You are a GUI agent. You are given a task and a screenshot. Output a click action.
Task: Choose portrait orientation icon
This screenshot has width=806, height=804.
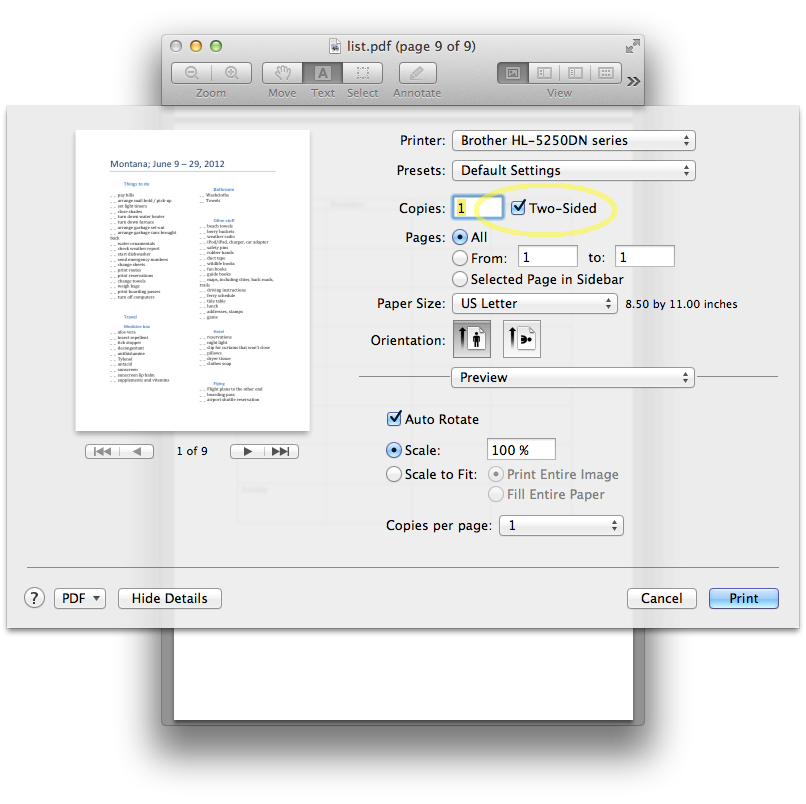[472, 339]
